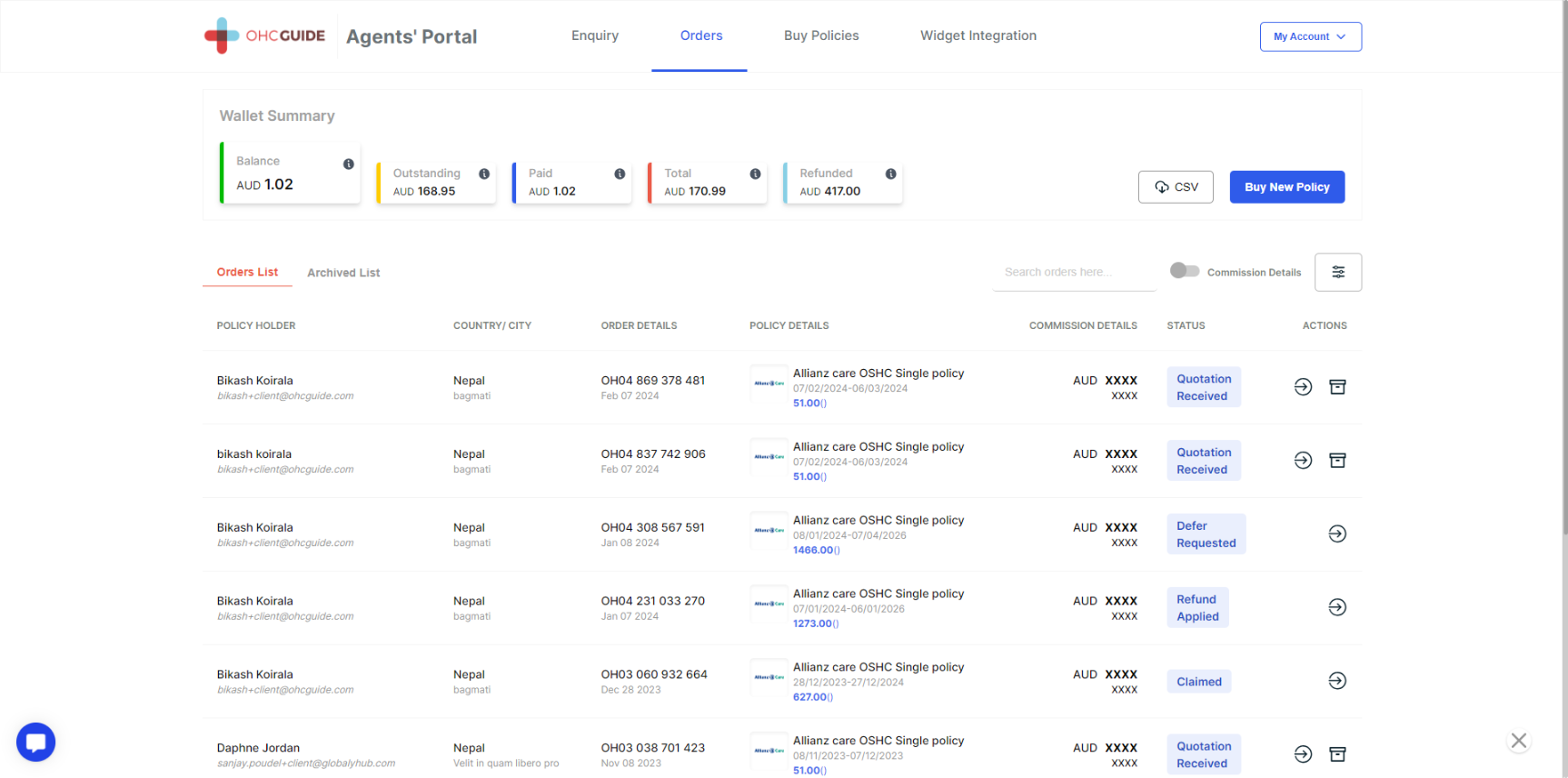Screen dimensions: 1568x778
Task: Click the Buy New Policy button
Action: pyautogui.click(x=1286, y=187)
